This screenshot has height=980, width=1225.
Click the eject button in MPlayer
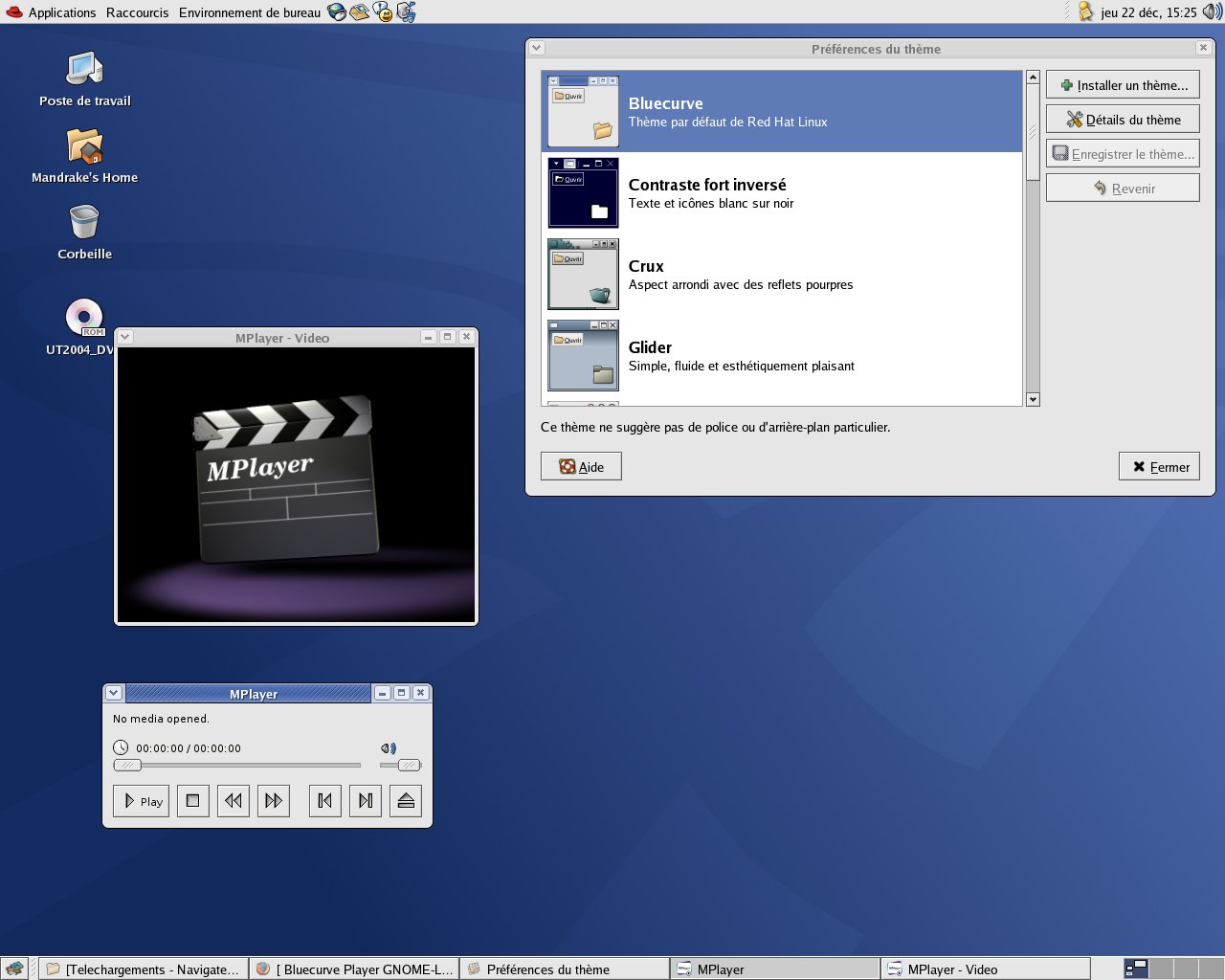pyautogui.click(x=406, y=800)
